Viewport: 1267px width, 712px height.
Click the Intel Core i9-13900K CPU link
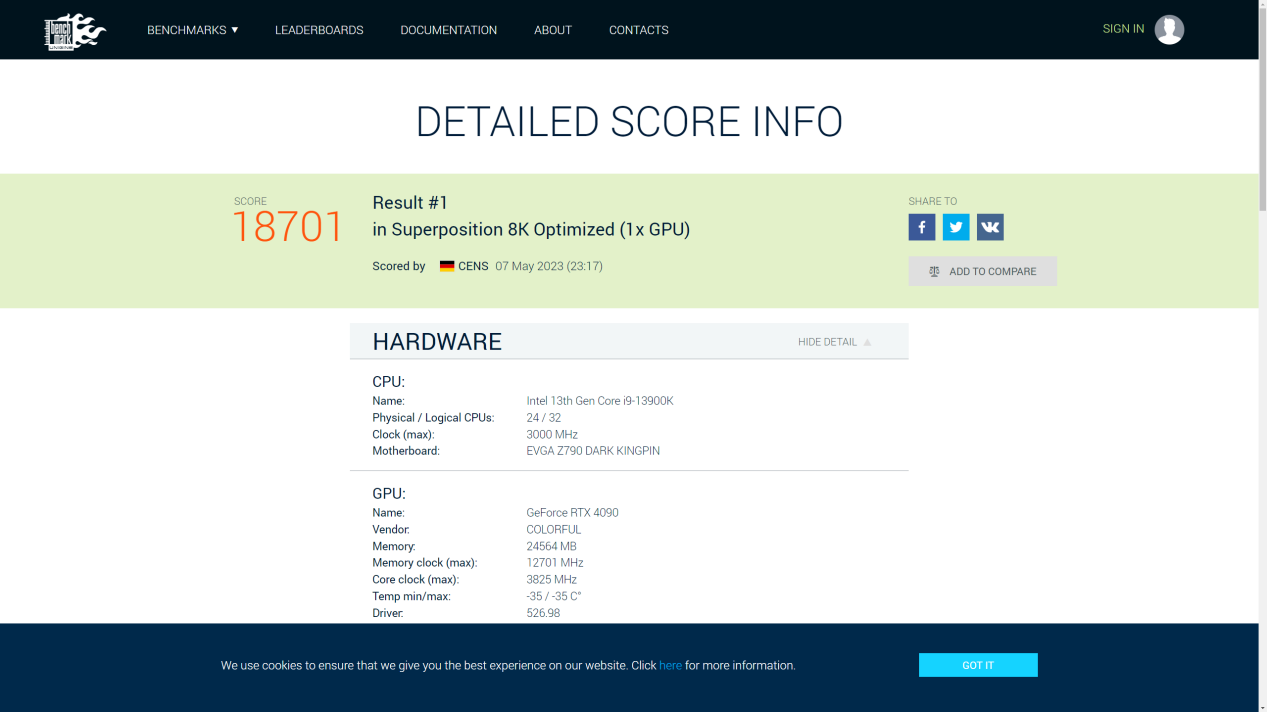click(x=599, y=401)
